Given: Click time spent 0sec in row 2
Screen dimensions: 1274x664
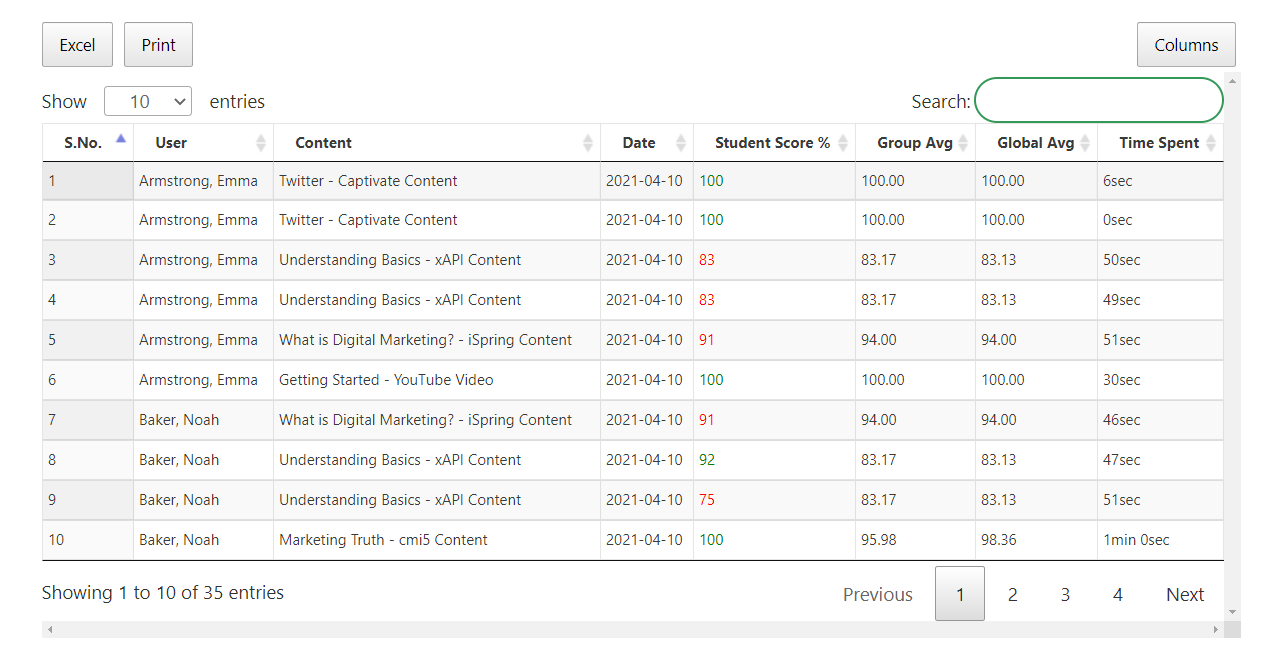Looking at the screenshot, I should tap(1118, 220).
